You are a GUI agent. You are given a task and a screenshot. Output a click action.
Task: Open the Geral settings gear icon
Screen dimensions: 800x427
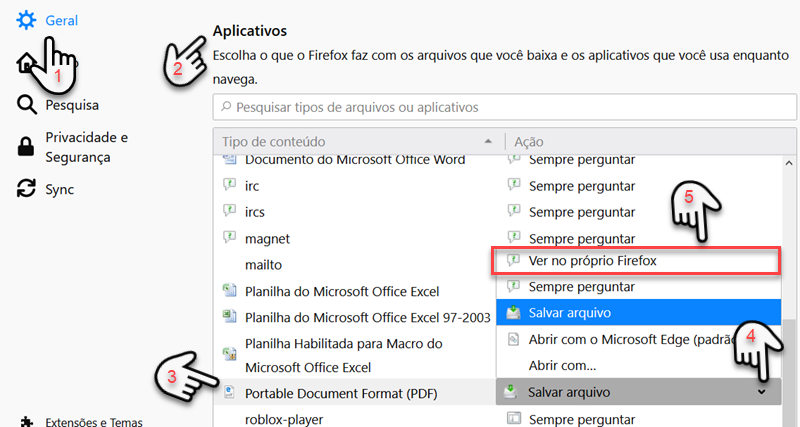[26, 20]
